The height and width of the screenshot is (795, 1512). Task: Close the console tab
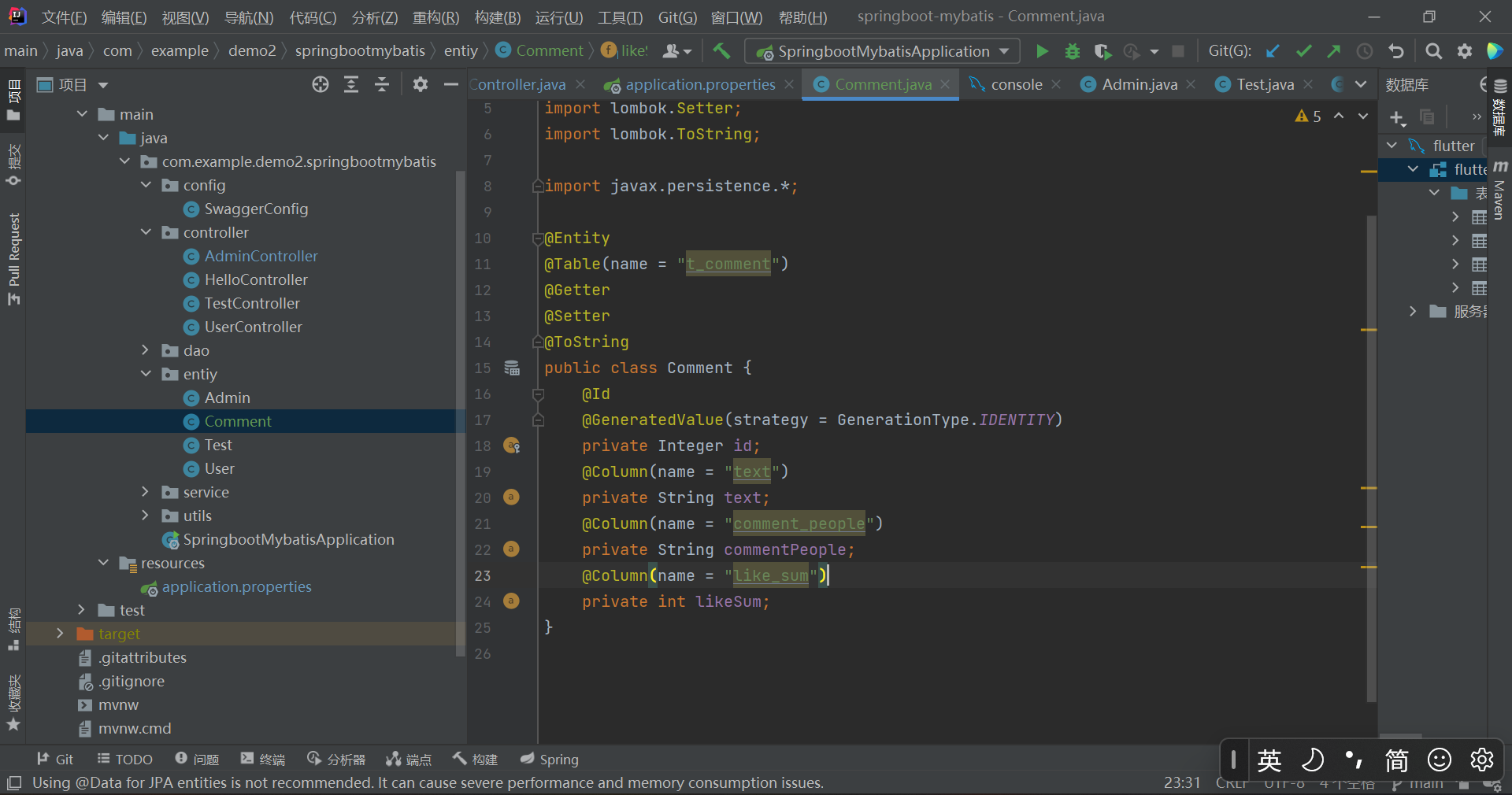[x=1056, y=84]
